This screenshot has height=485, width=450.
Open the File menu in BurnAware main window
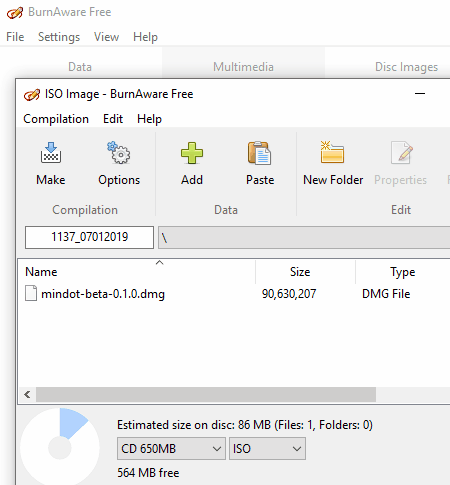click(15, 37)
